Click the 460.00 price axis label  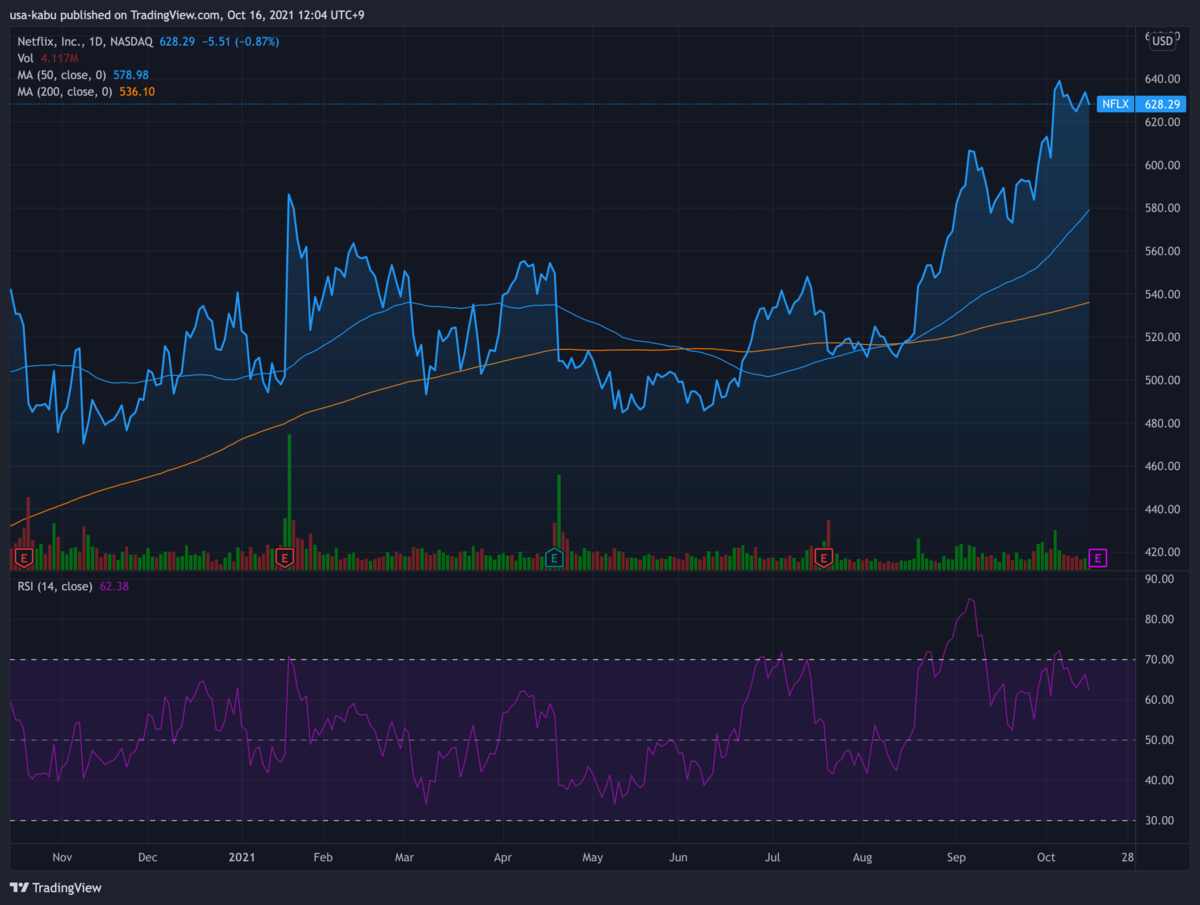(1163, 466)
